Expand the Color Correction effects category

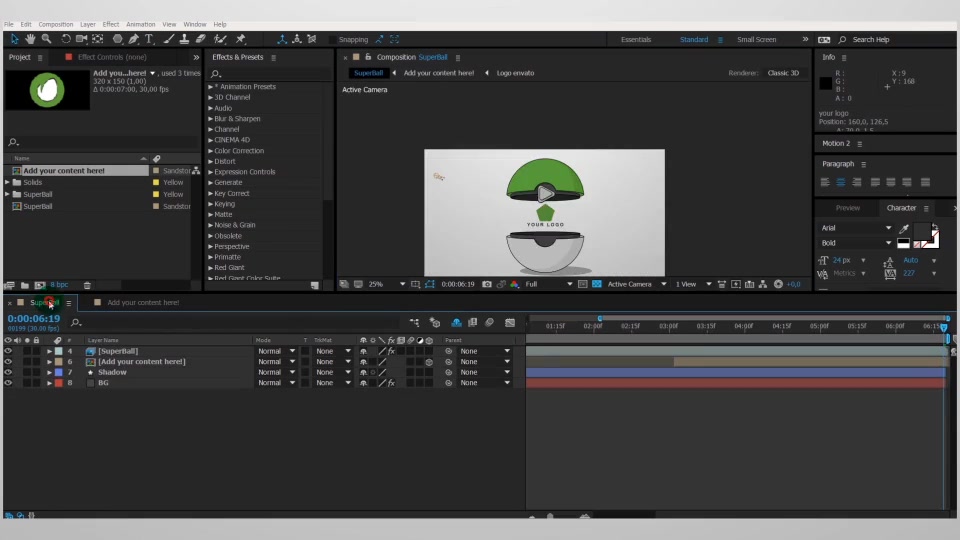click(211, 151)
